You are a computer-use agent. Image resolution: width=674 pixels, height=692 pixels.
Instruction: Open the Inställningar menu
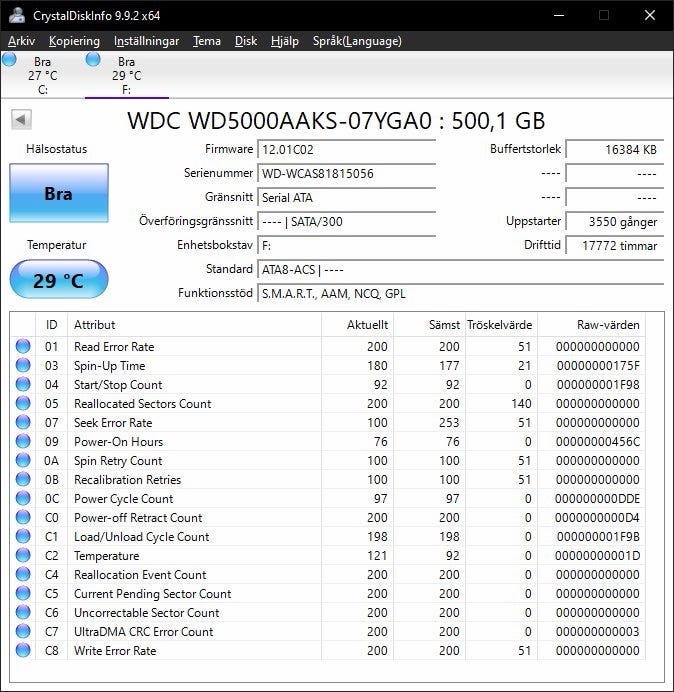147,41
